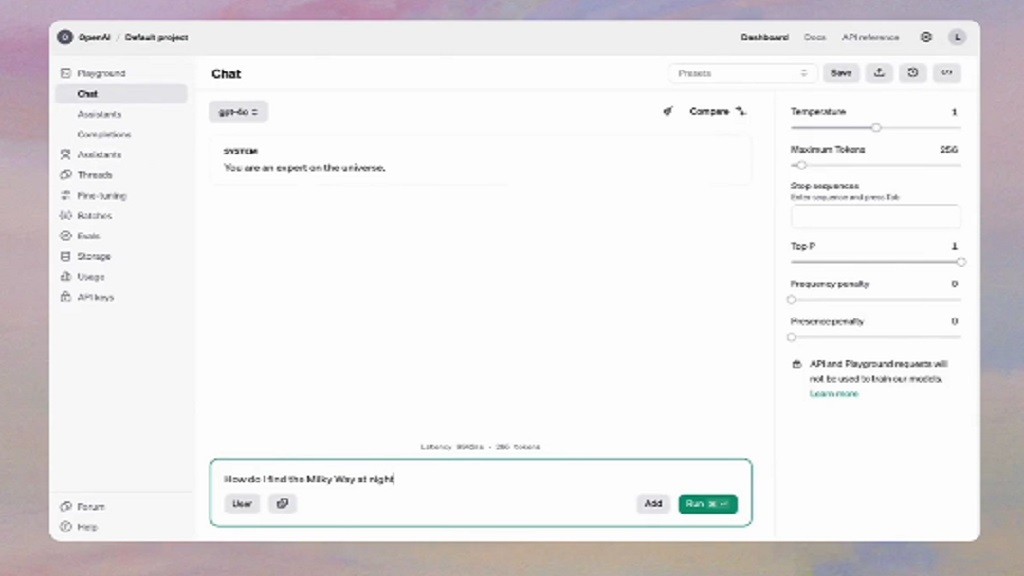This screenshot has width=1024, height=576.
Task: Open prompt history with the clock icon
Action: click(x=913, y=72)
